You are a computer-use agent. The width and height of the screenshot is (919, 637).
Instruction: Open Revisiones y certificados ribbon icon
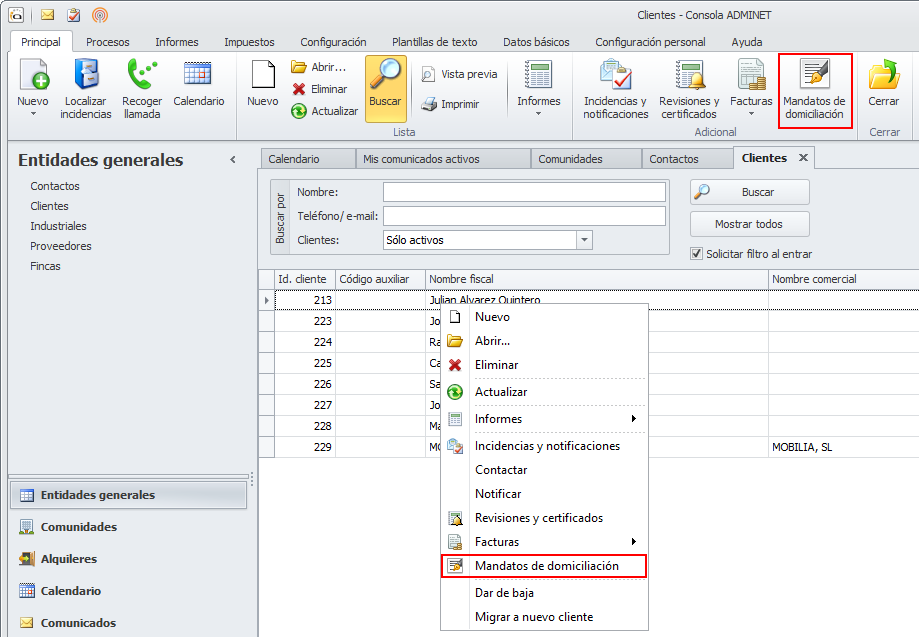pos(689,78)
